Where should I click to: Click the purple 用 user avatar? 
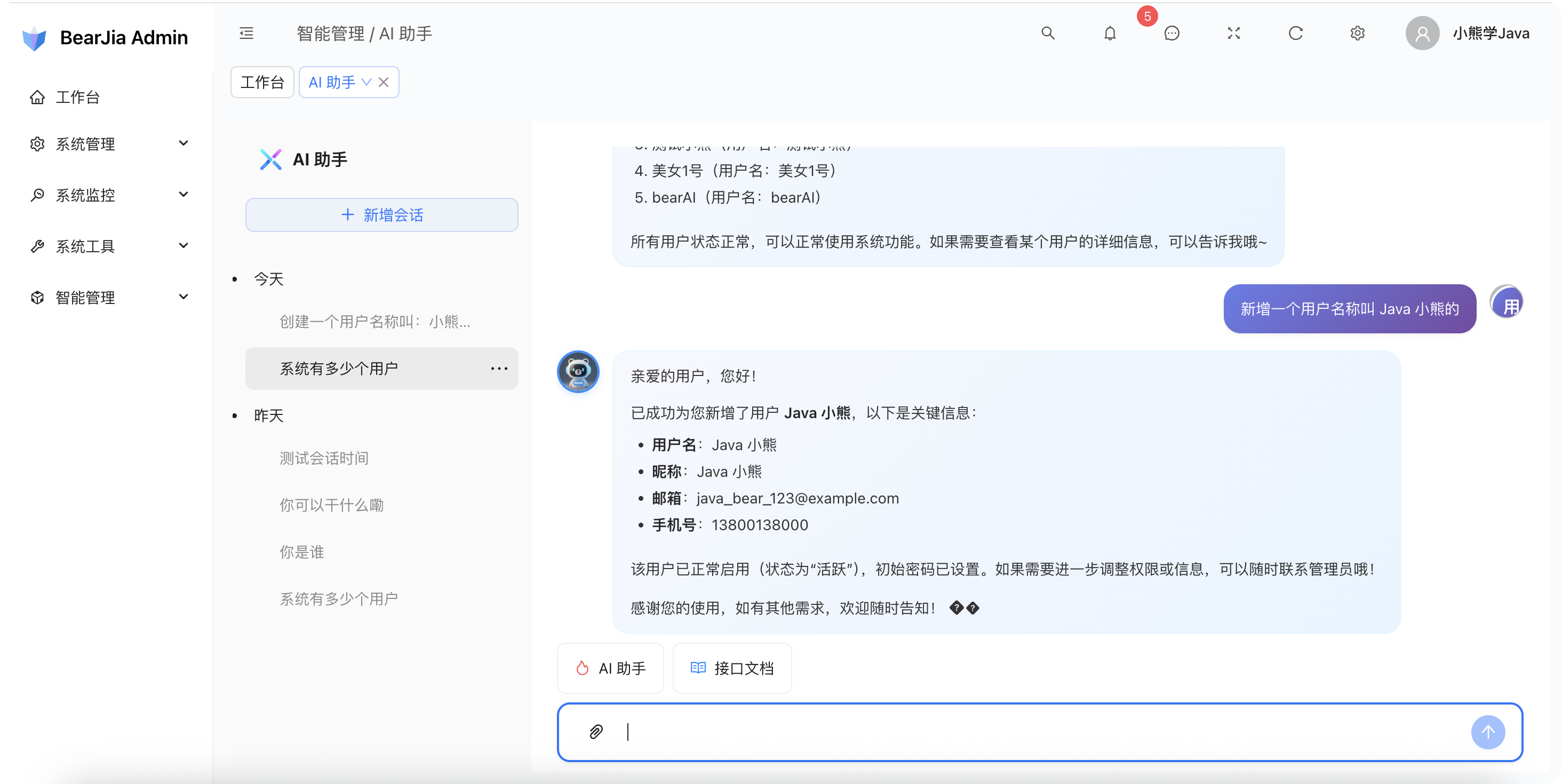point(1507,302)
